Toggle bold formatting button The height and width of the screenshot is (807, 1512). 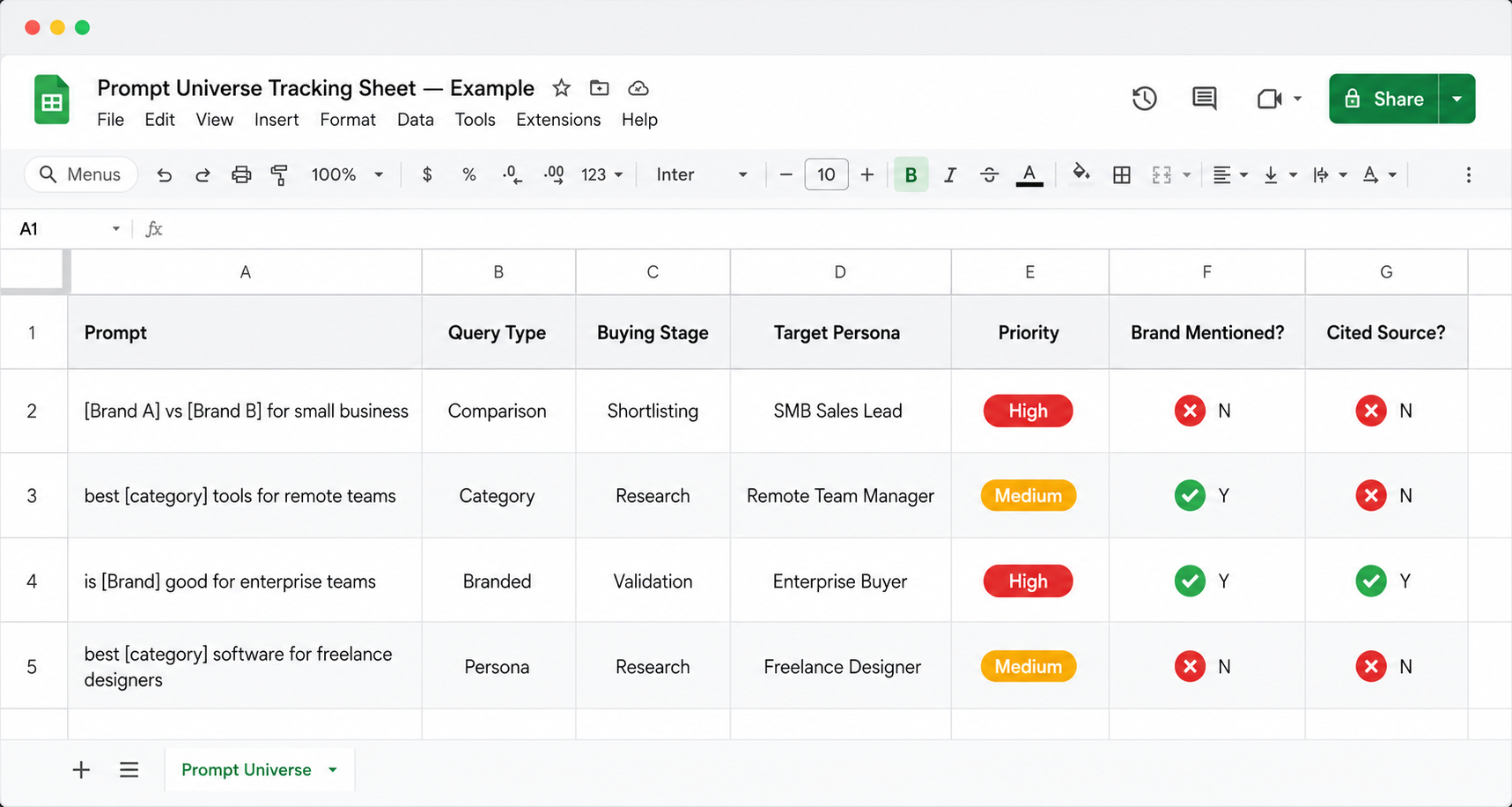[911, 174]
